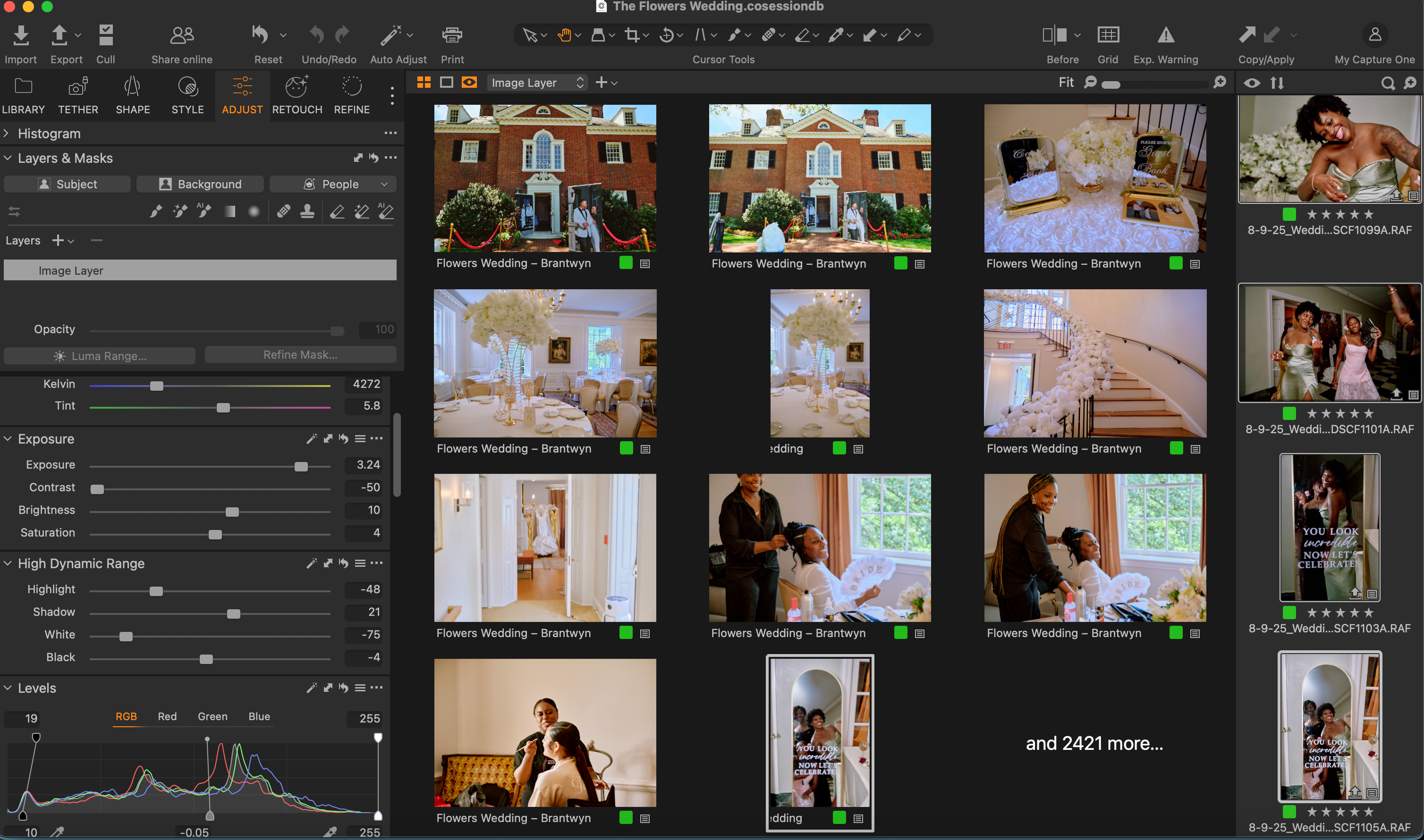Select the Crop cursor tool

(632, 35)
